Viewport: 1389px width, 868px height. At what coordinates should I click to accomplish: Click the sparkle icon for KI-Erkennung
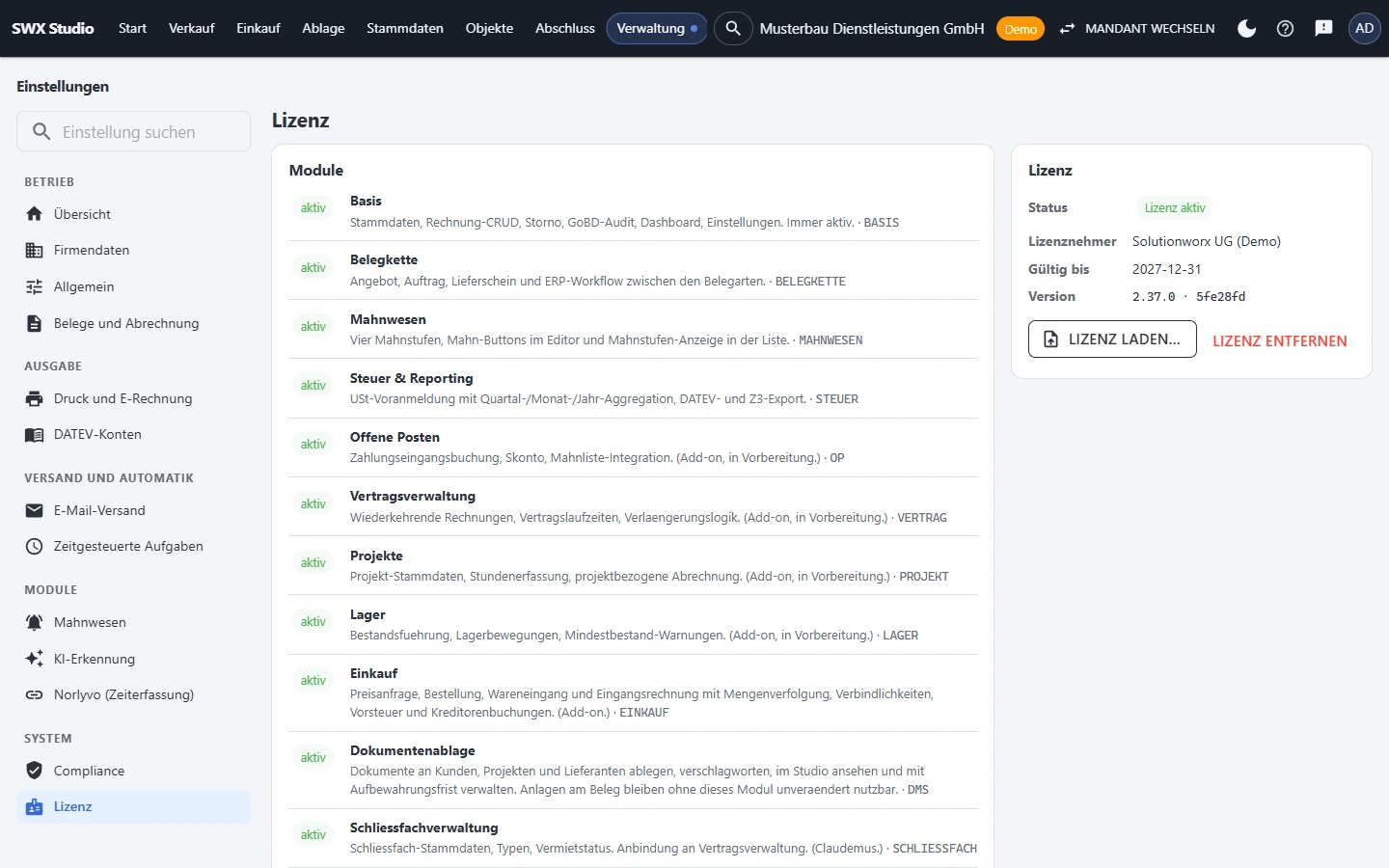pyautogui.click(x=35, y=659)
